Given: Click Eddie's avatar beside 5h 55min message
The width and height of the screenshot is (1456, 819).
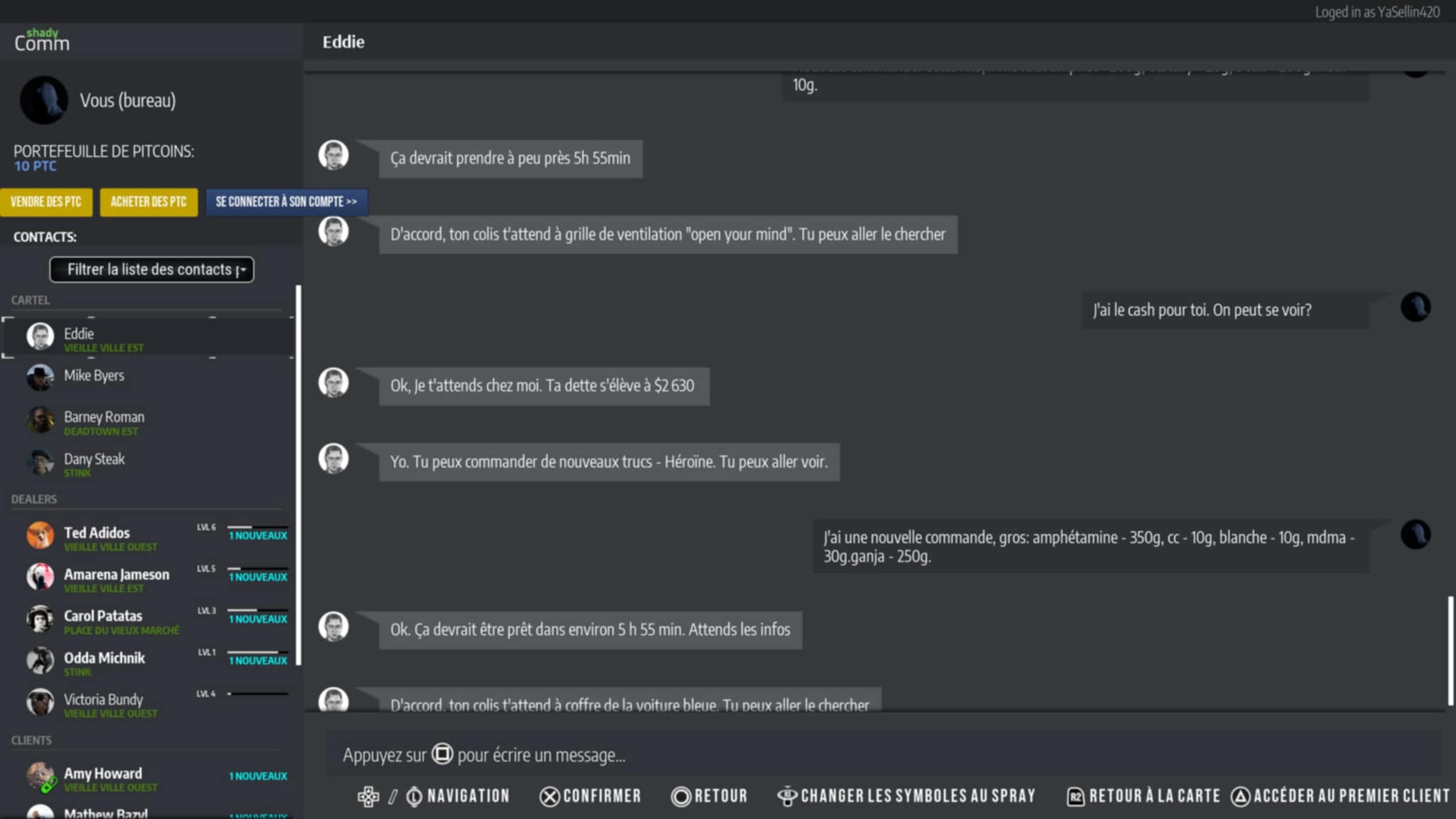Looking at the screenshot, I should coord(333,155).
